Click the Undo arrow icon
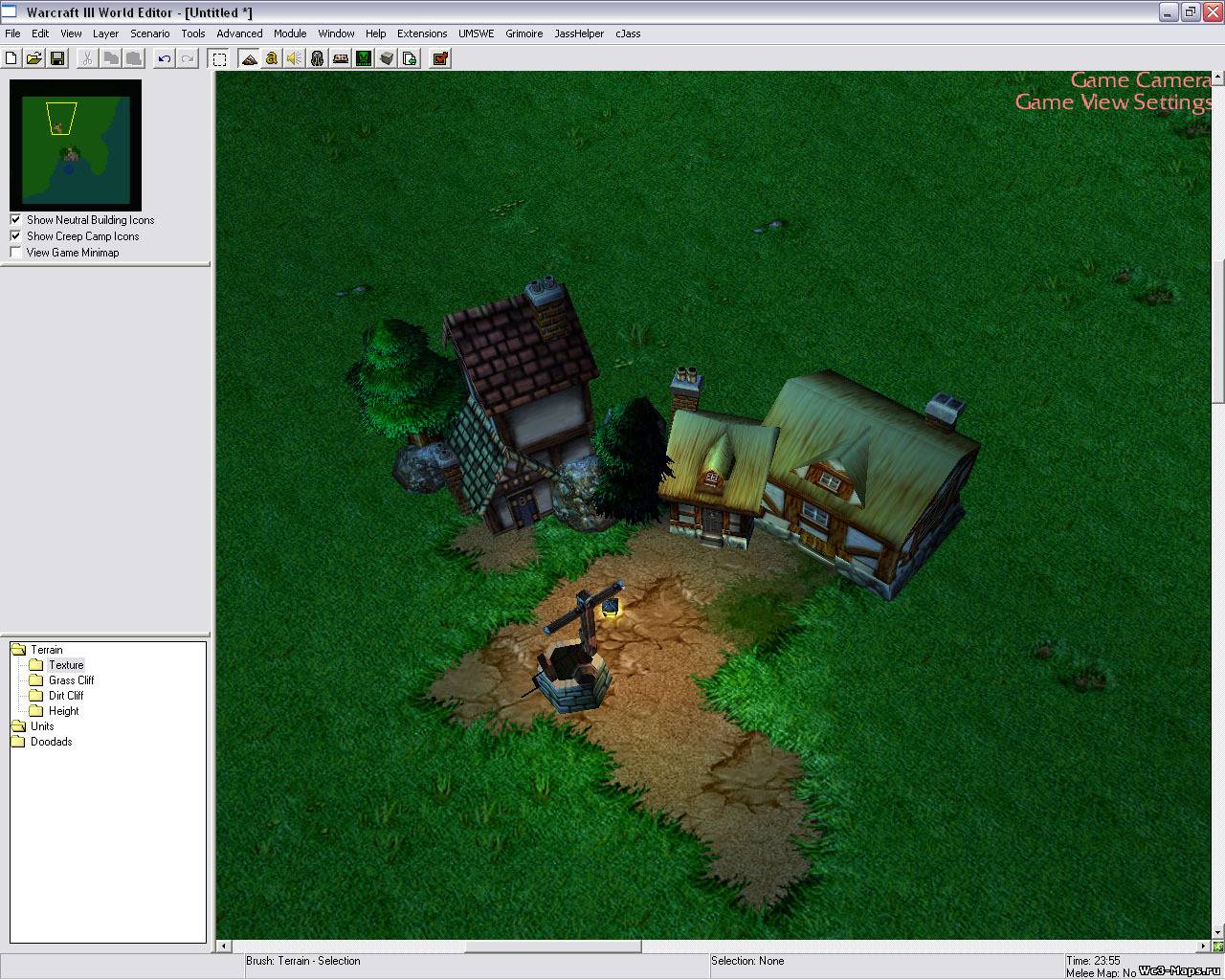This screenshot has height=980, width=1225. point(164,58)
